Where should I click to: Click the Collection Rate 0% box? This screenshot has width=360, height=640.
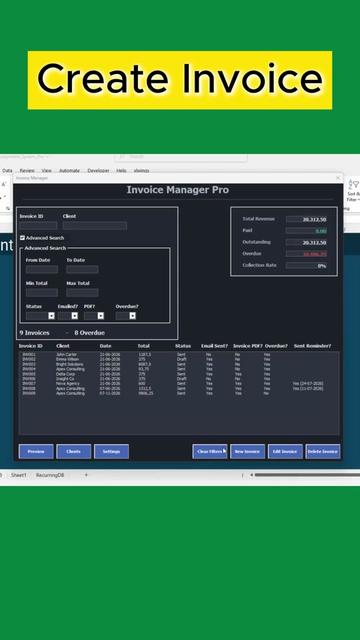coord(307,265)
